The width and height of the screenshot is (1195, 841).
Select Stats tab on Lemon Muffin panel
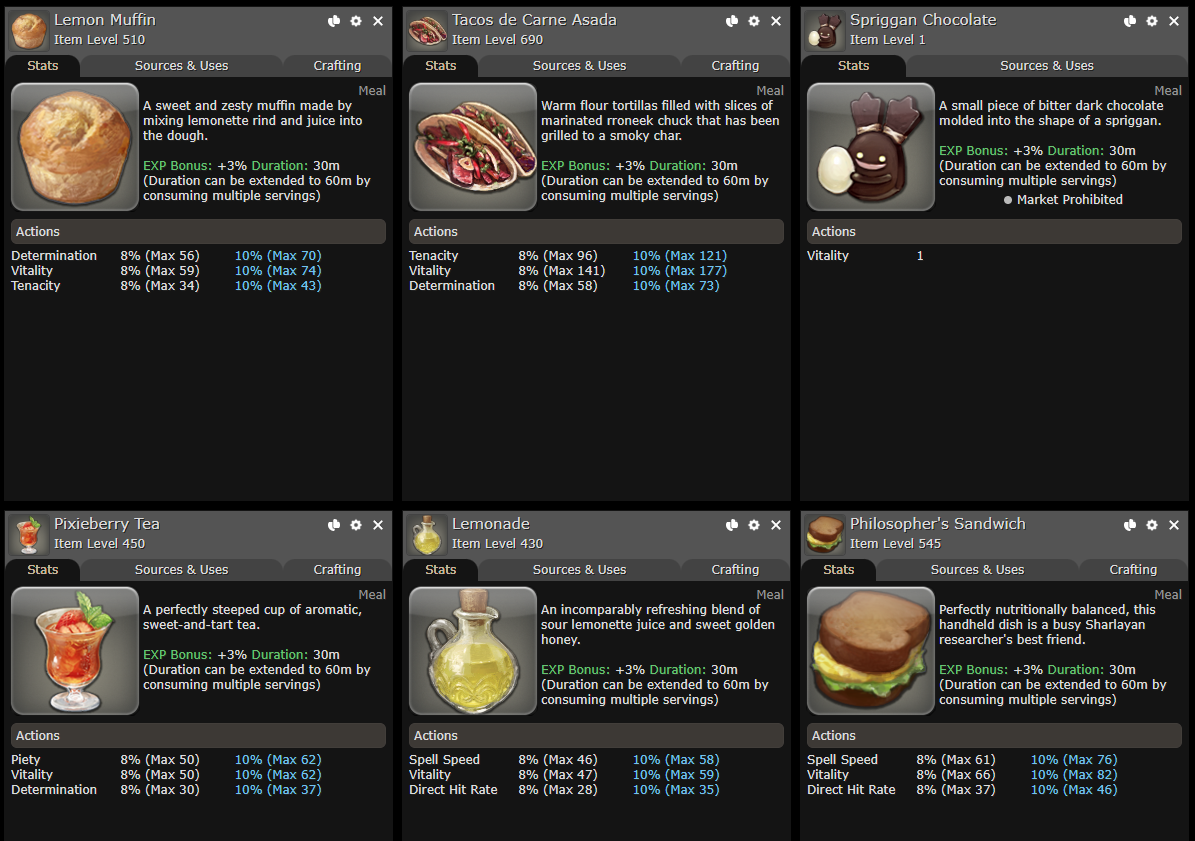coord(43,66)
